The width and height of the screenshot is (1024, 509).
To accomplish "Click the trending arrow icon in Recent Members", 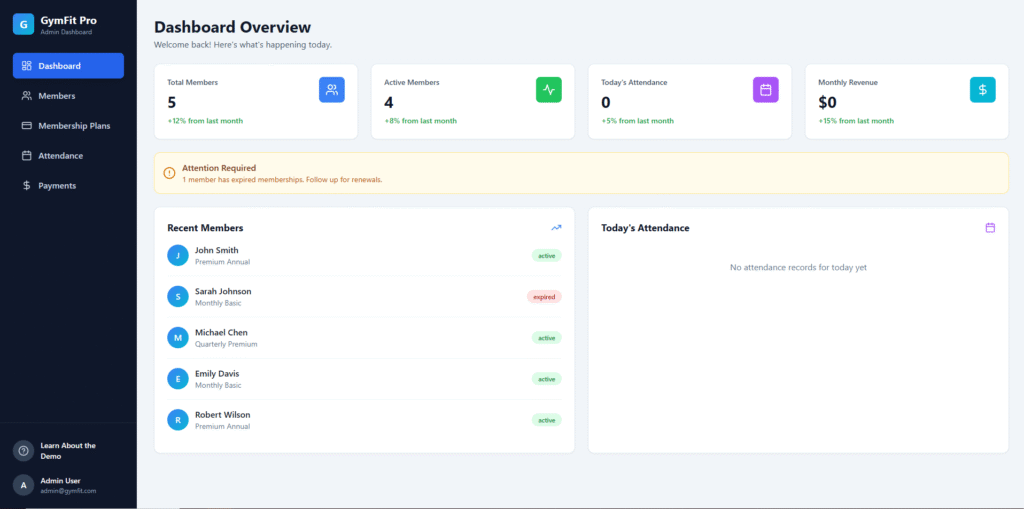I will point(556,228).
